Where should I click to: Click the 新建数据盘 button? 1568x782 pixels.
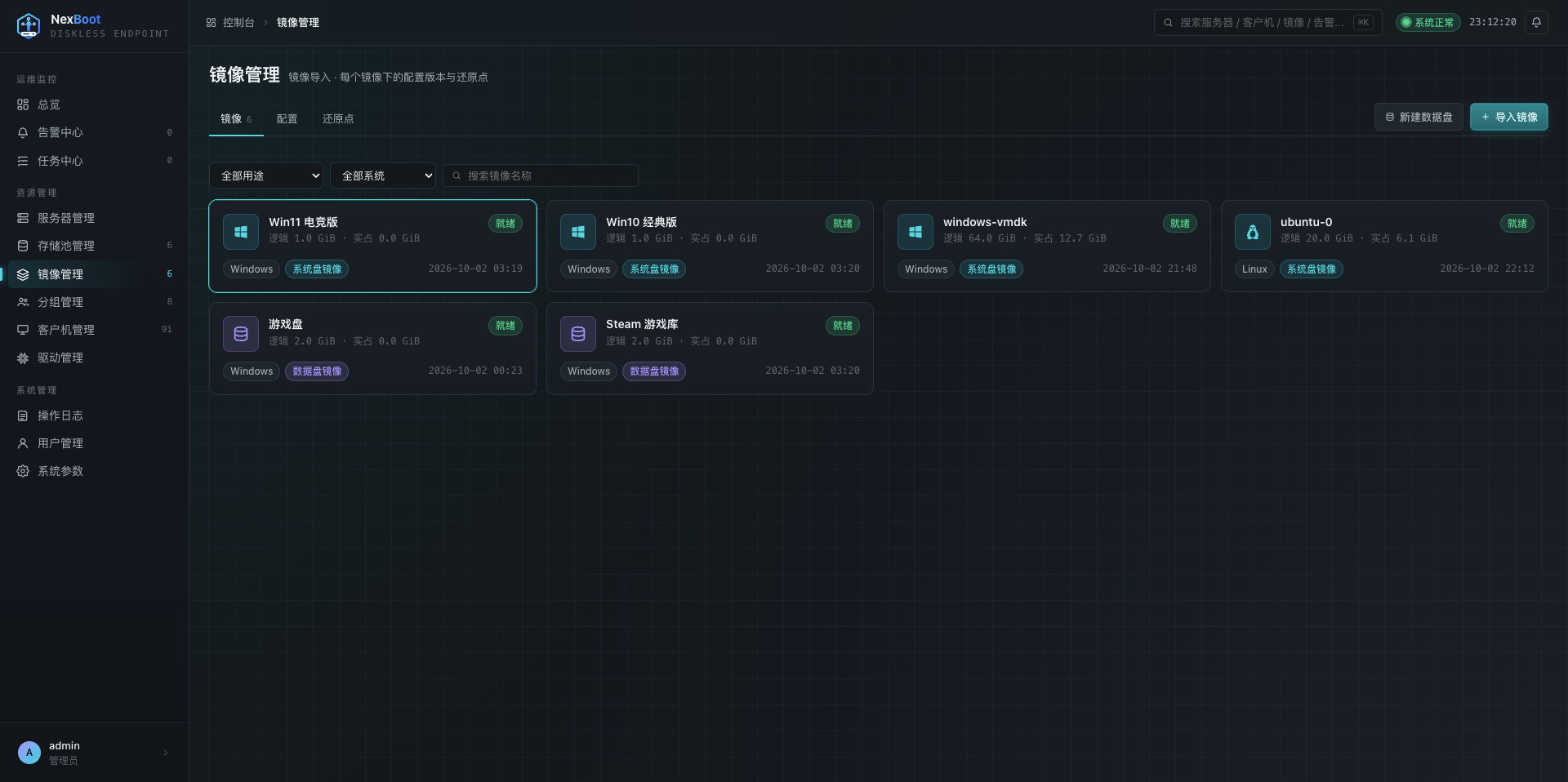coord(1419,117)
